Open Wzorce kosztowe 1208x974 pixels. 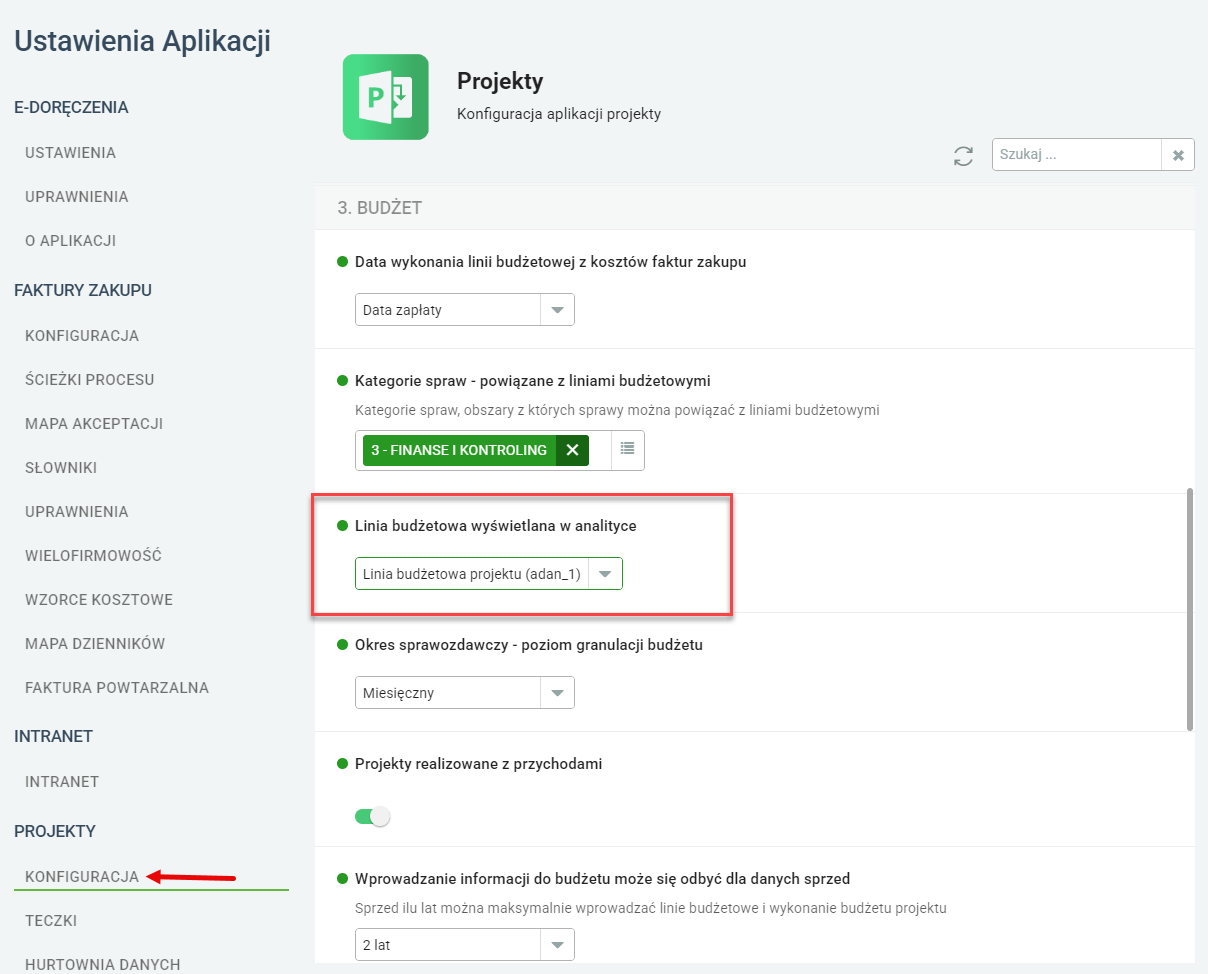[99, 600]
